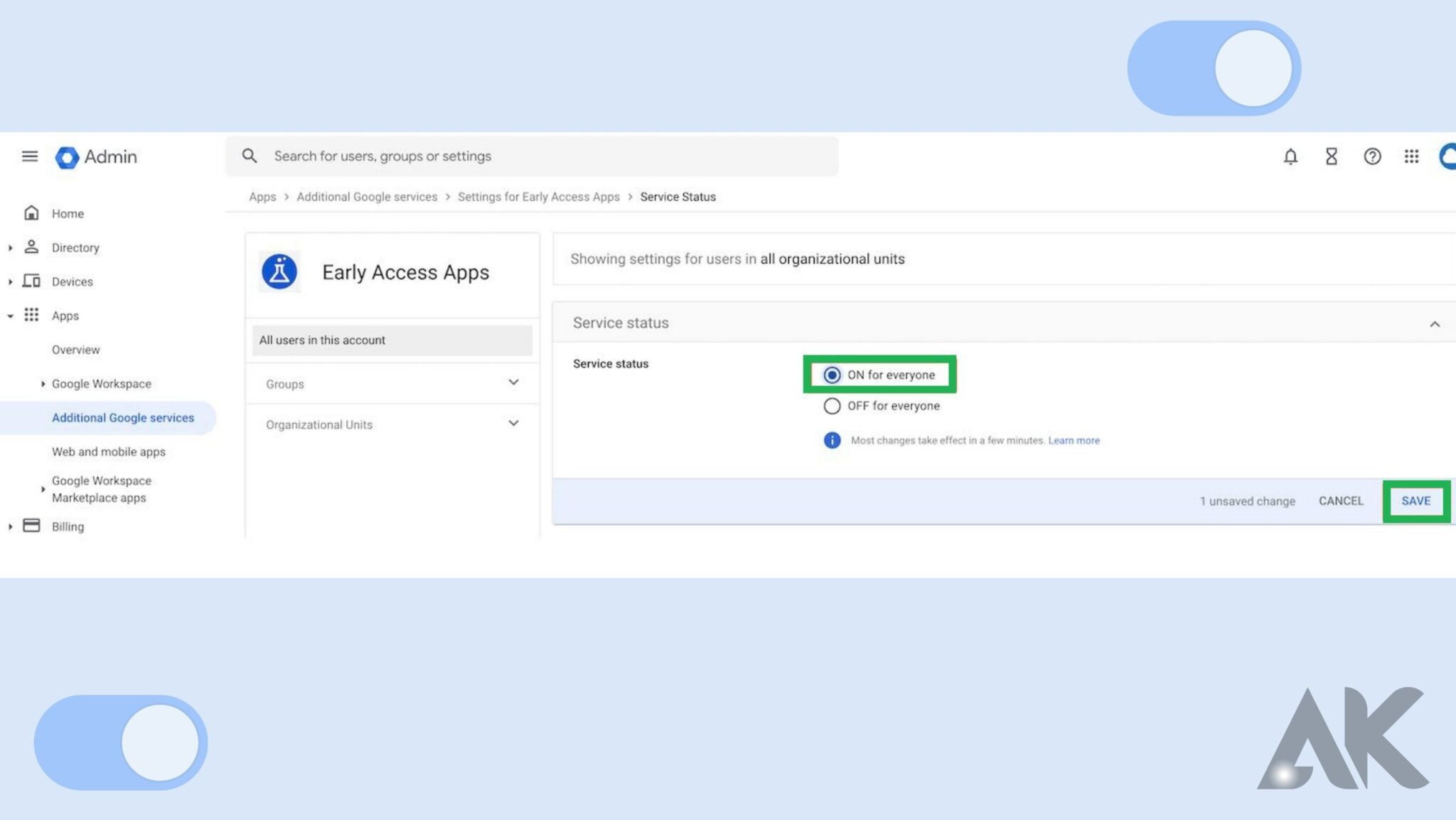This screenshot has width=1456, height=820.
Task: Select OFF for everyone
Action: [831, 405]
